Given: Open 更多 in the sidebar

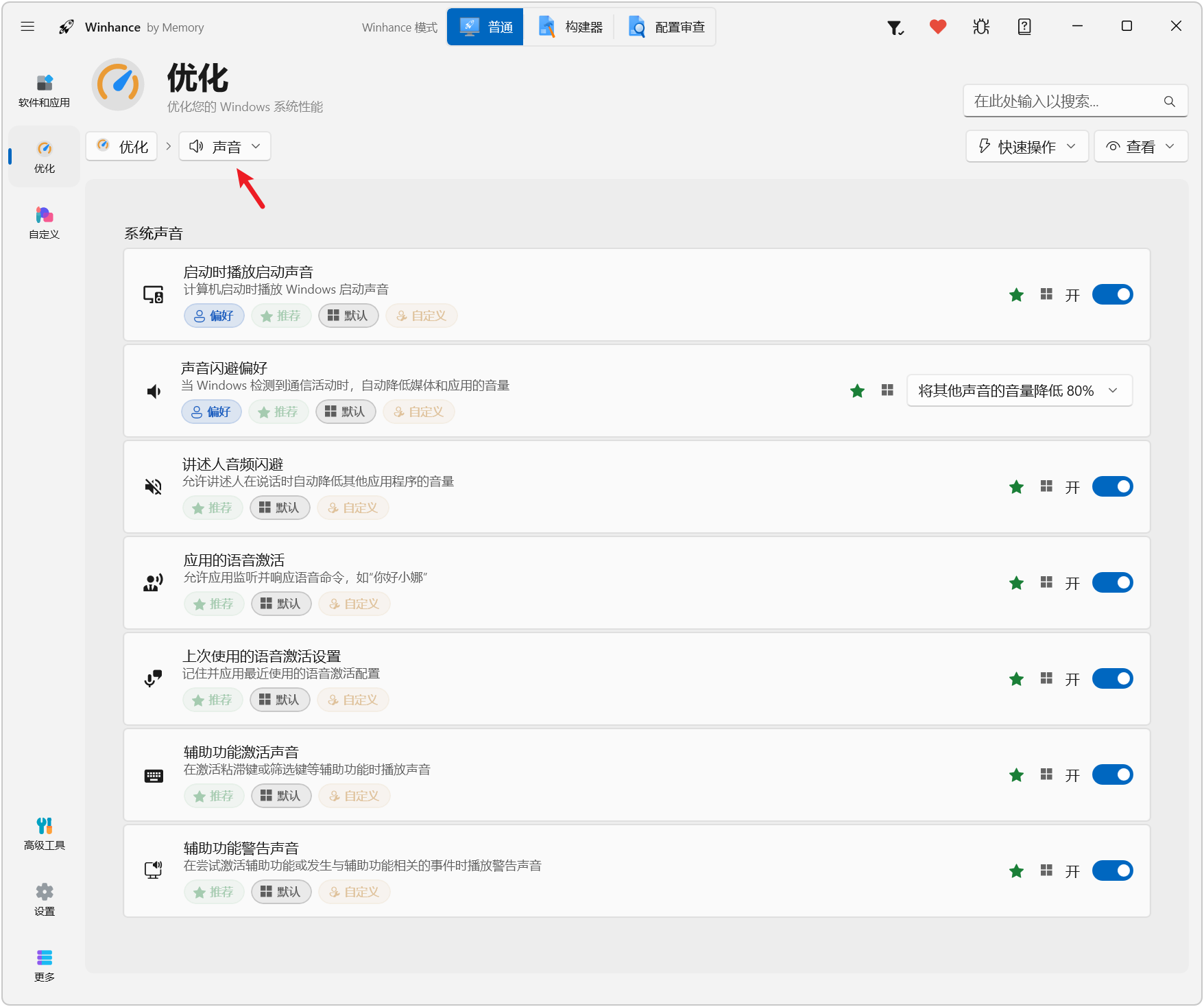Looking at the screenshot, I should coord(45,966).
